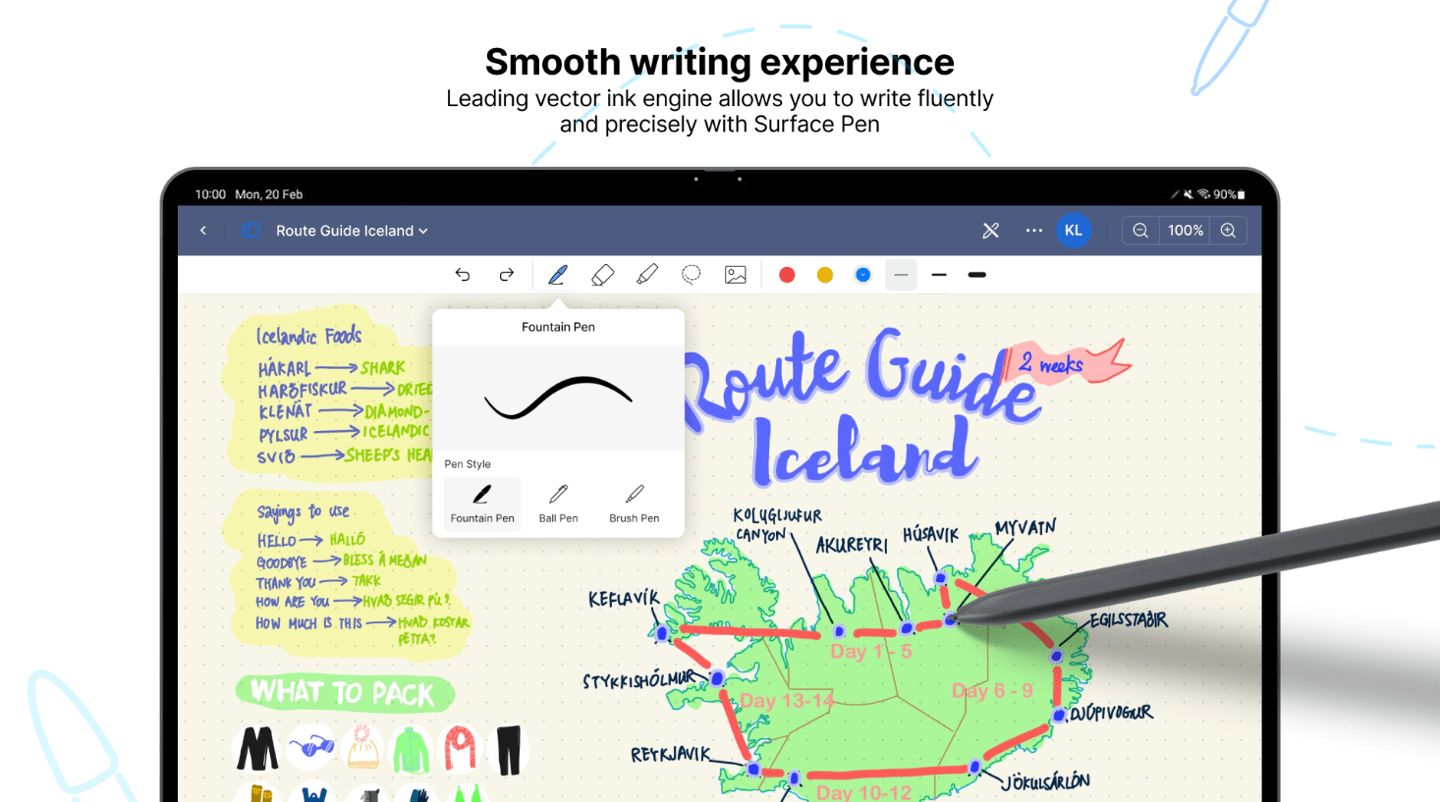Pick the red color swatch
The image size is (1440, 802).
point(787,275)
